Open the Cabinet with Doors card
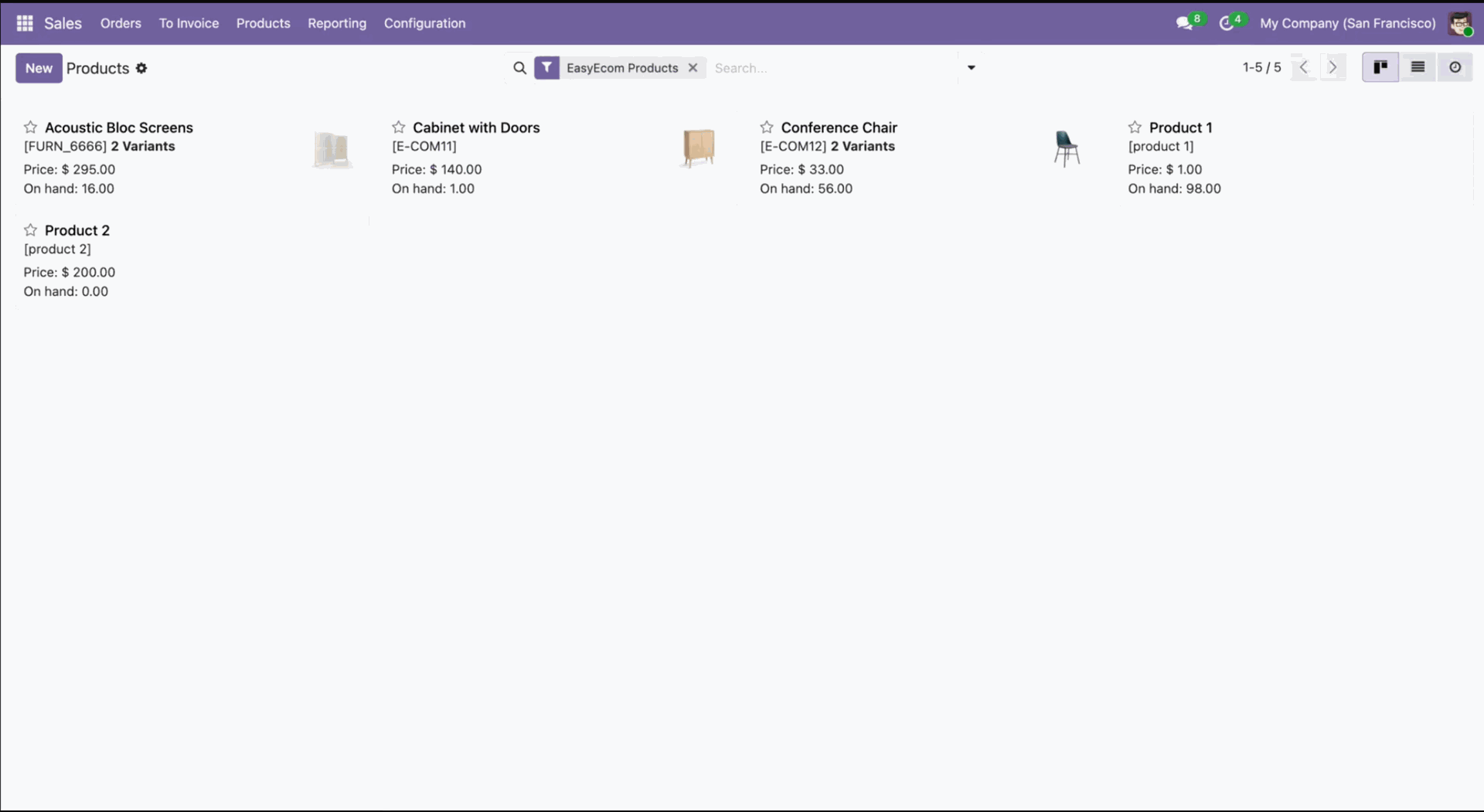Screen dimensions: 1484x812 (x=559, y=158)
